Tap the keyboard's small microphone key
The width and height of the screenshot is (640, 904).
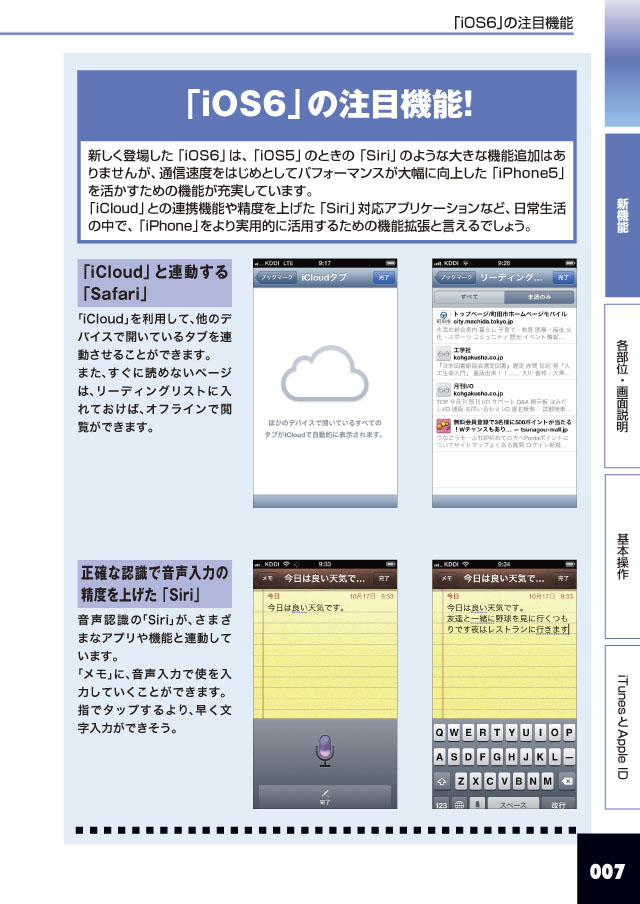click(477, 804)
